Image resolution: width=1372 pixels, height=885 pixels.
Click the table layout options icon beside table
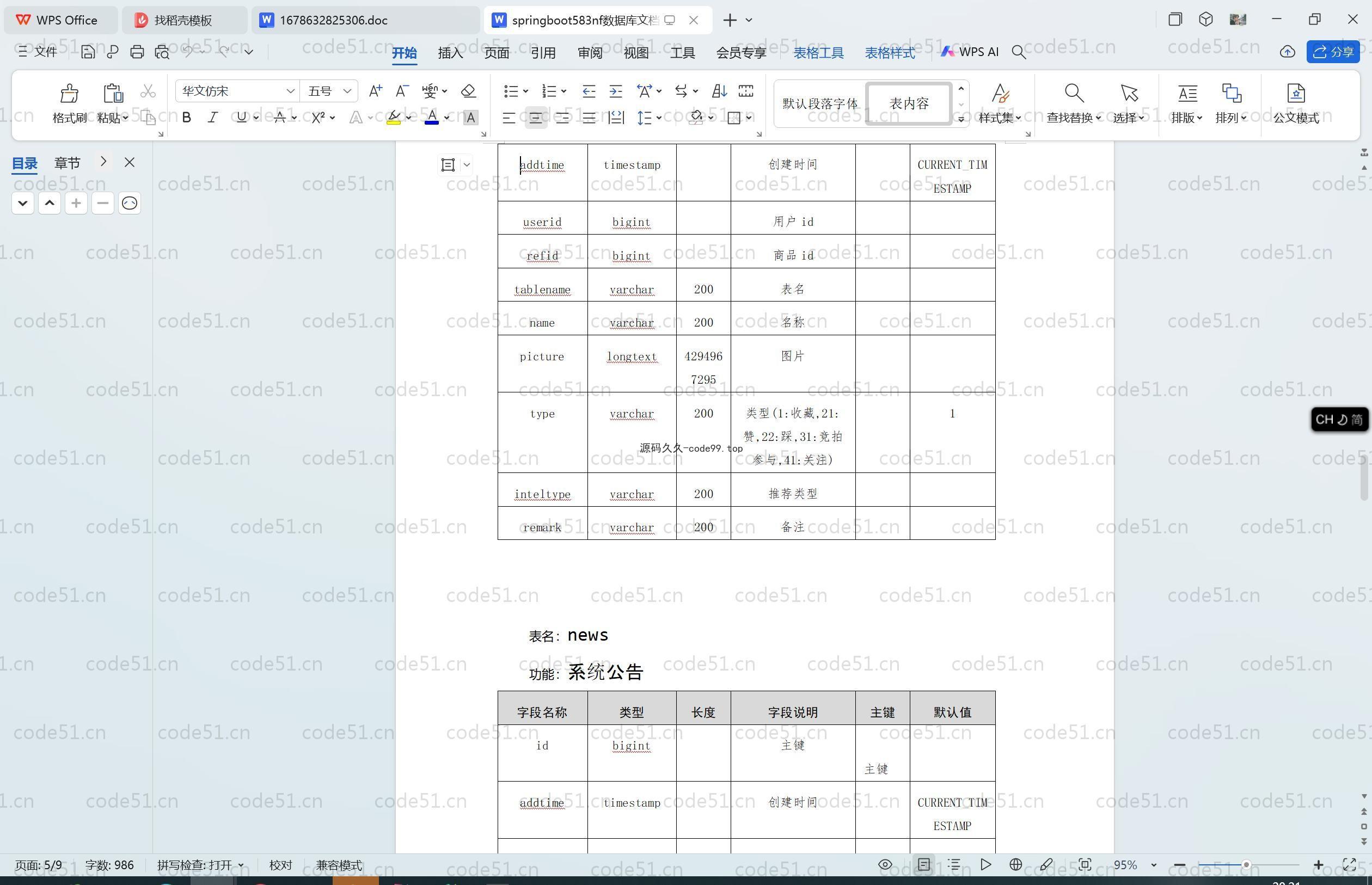[x=448, y=165]
